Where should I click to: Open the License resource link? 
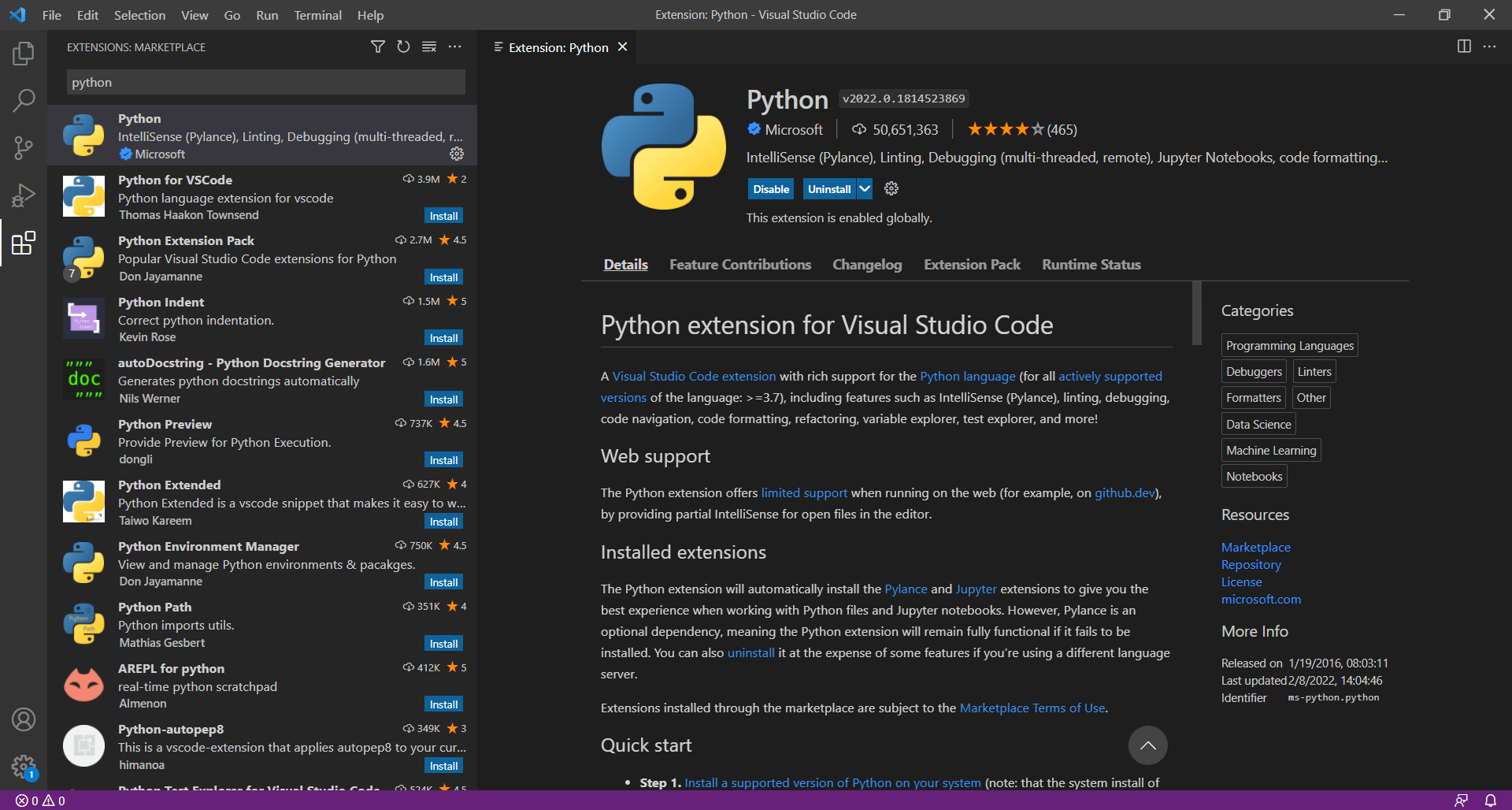[x=1242, y=581]
